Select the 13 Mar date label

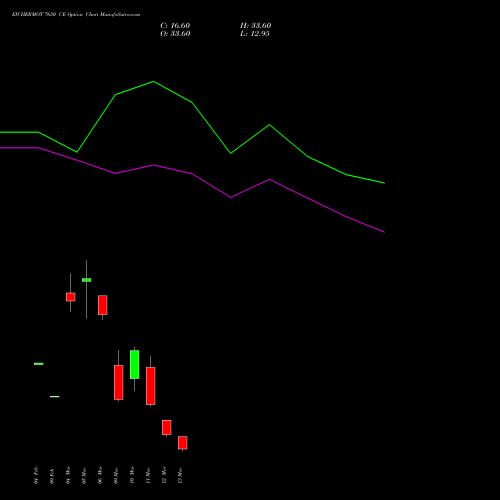180,475
